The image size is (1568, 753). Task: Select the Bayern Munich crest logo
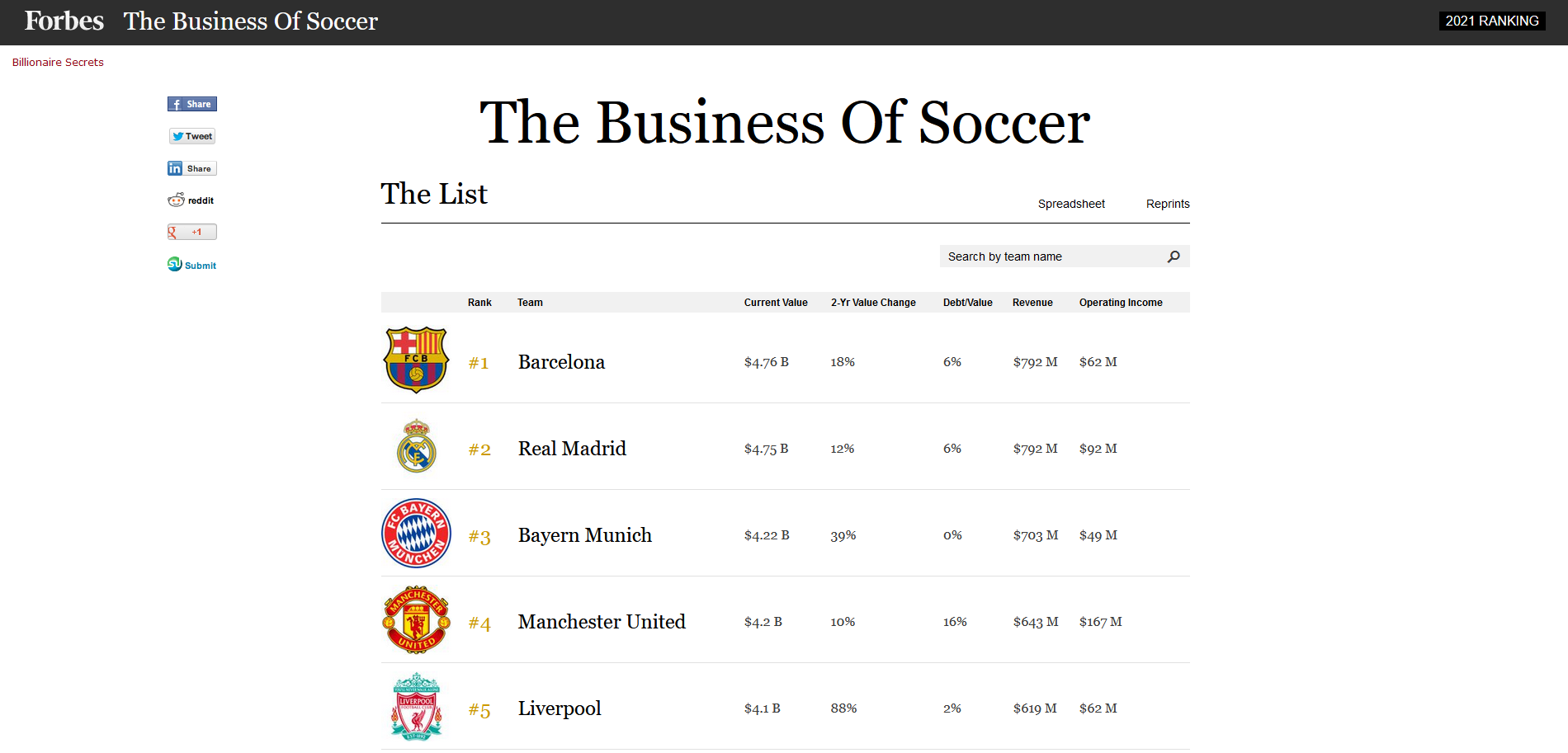[x=417, y=533]
